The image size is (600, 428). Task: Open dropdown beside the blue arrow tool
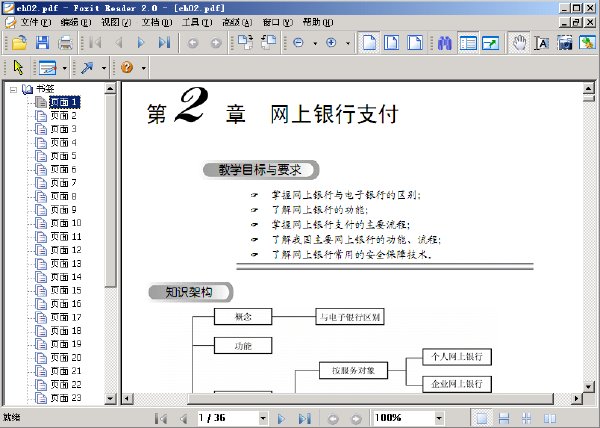[104, 68]
